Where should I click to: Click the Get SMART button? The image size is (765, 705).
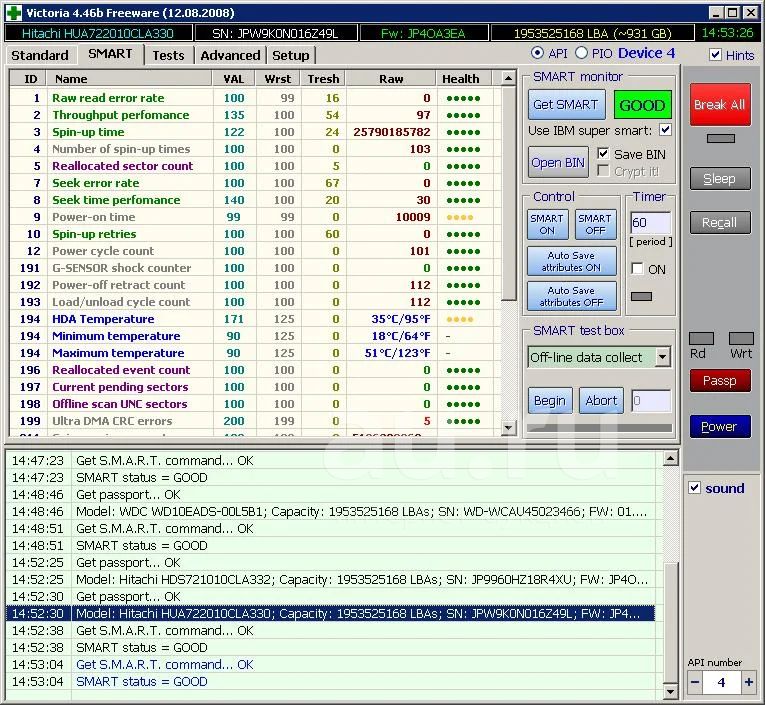pyautogui.click(x=565, y=105)
